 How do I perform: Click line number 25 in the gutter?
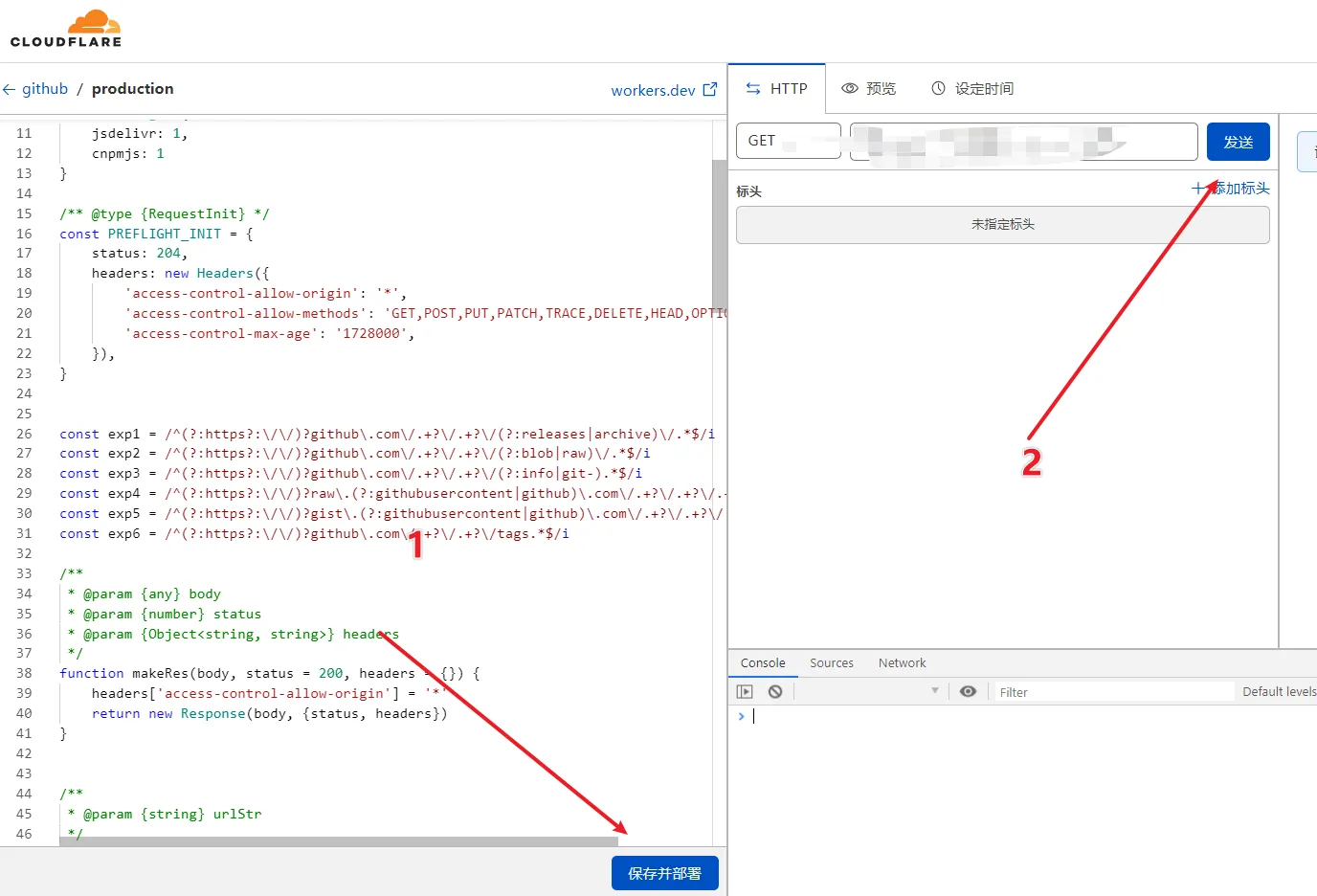tap(24, 414)
